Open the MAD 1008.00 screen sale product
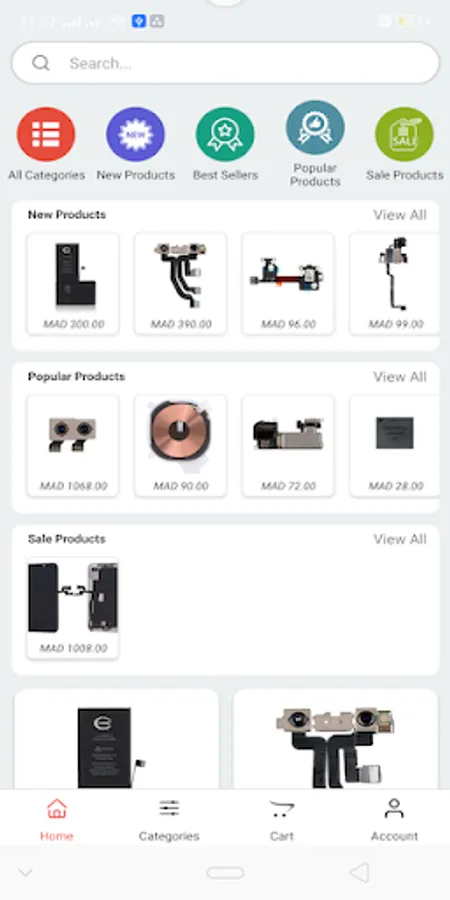 (x=73, y=608)
